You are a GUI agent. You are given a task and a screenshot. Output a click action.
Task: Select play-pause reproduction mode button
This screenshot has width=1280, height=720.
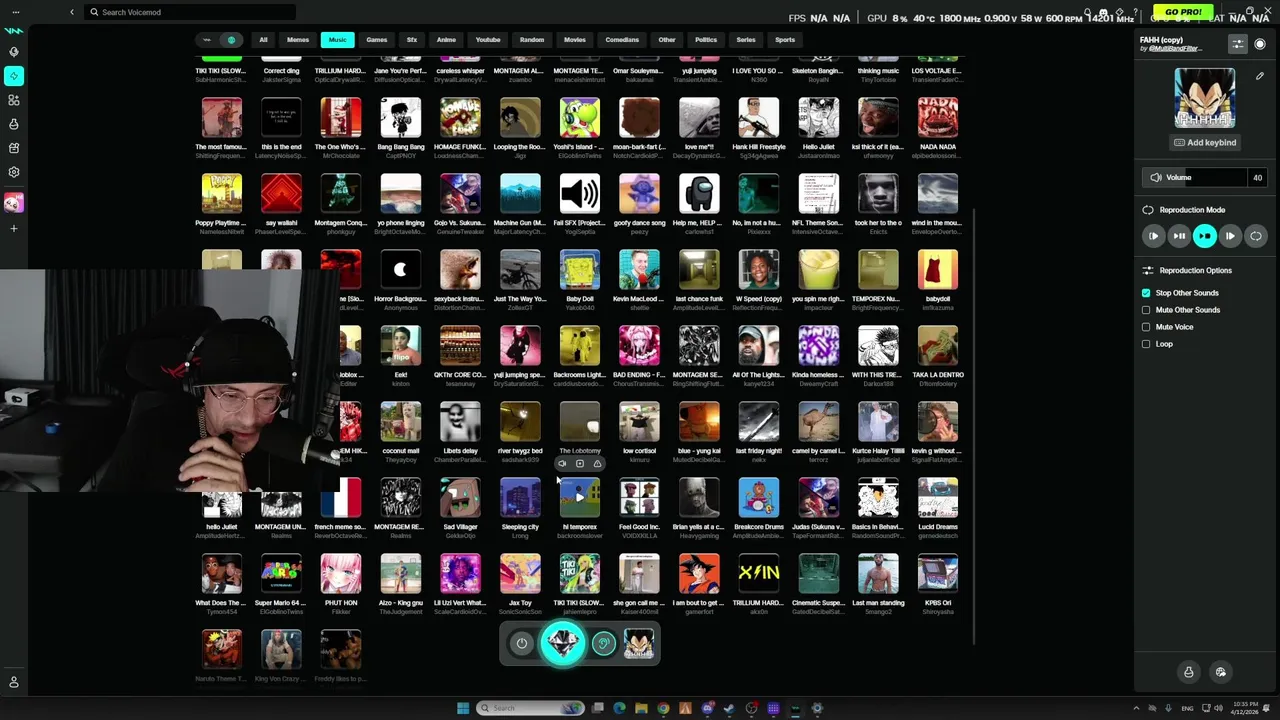(1179, 236)
